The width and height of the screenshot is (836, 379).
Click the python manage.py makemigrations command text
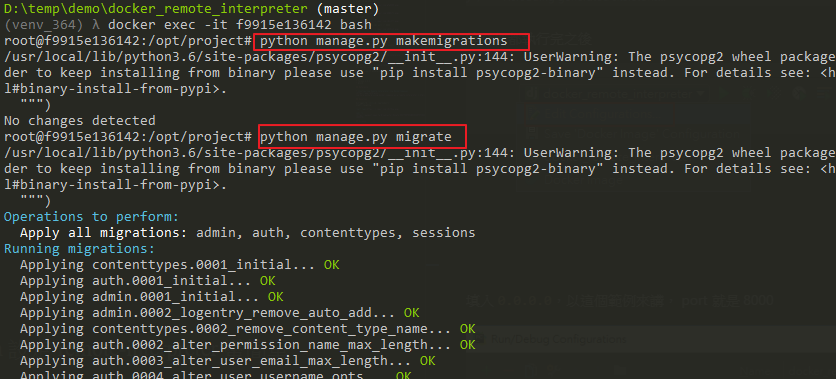(x=383, y=41)
